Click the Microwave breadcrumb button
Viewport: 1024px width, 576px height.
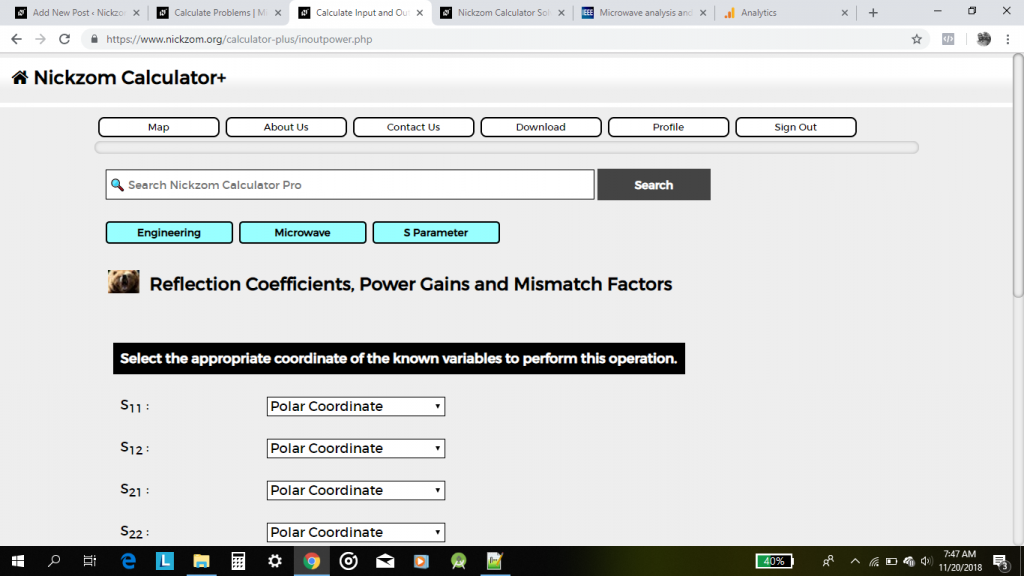point(302,232)
